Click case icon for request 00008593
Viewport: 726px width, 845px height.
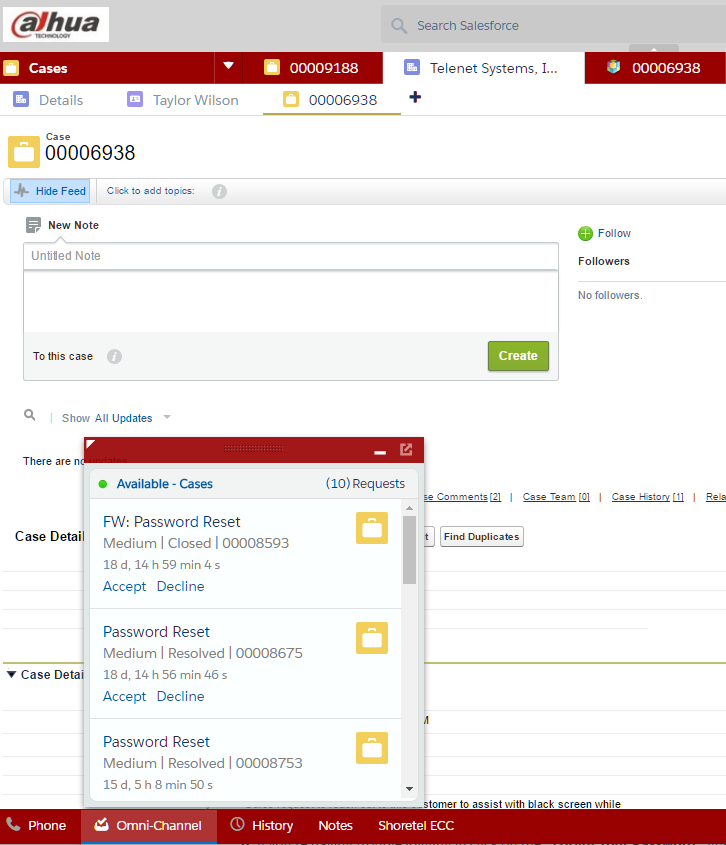pyautogui.click(x=372, y=528)
